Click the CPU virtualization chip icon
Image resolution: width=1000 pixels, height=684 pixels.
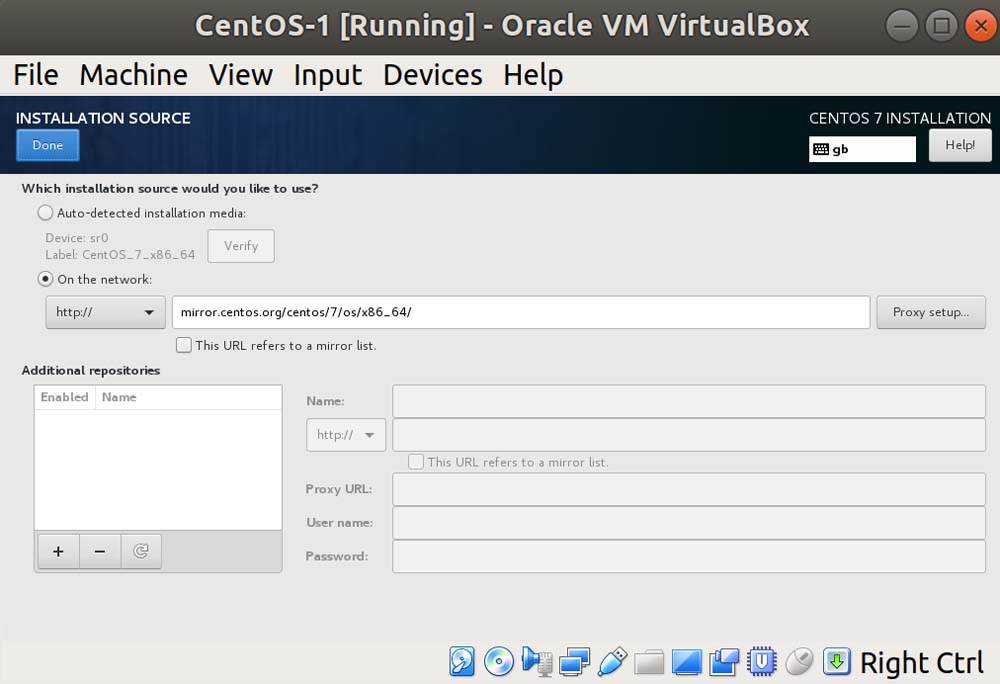click(763, 662)
